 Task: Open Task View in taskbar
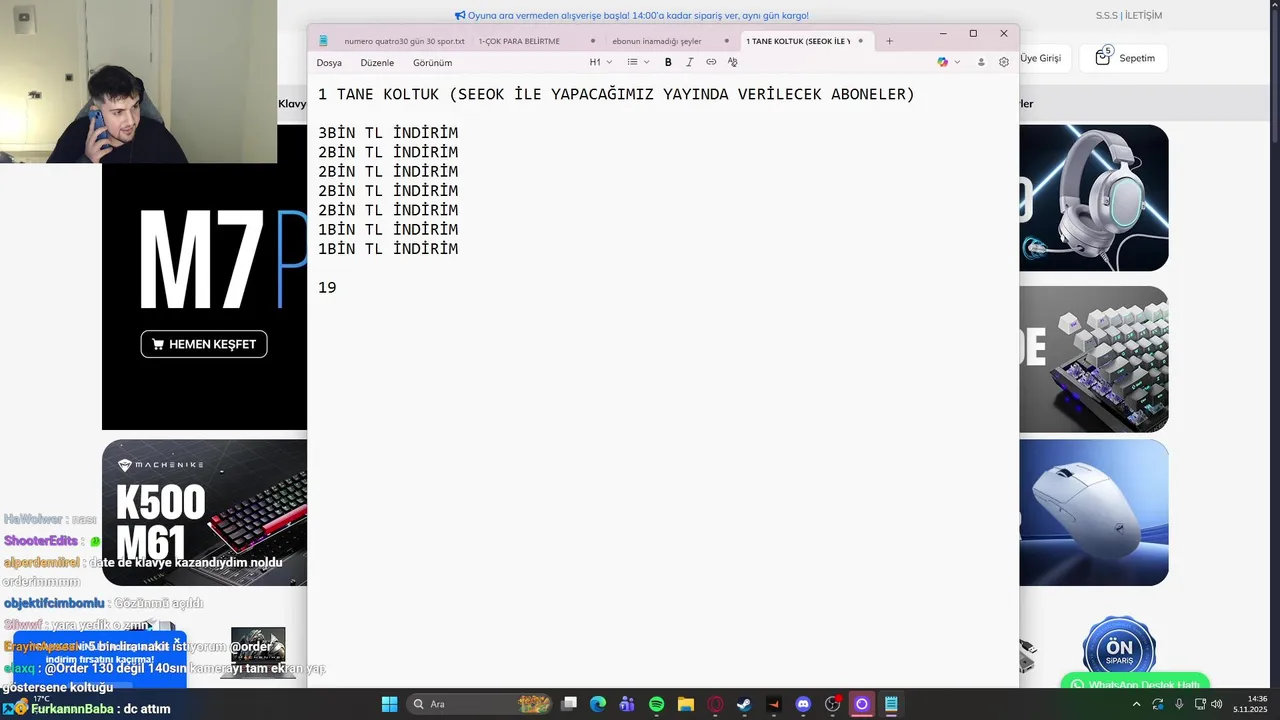point(569,704)
